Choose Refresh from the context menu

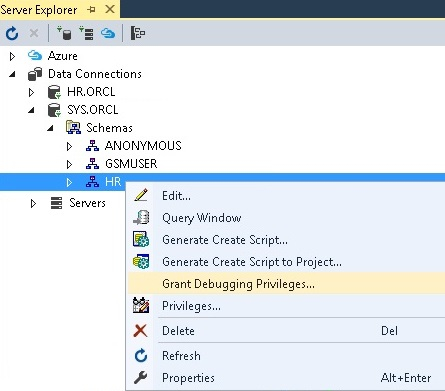coord(286,356)
